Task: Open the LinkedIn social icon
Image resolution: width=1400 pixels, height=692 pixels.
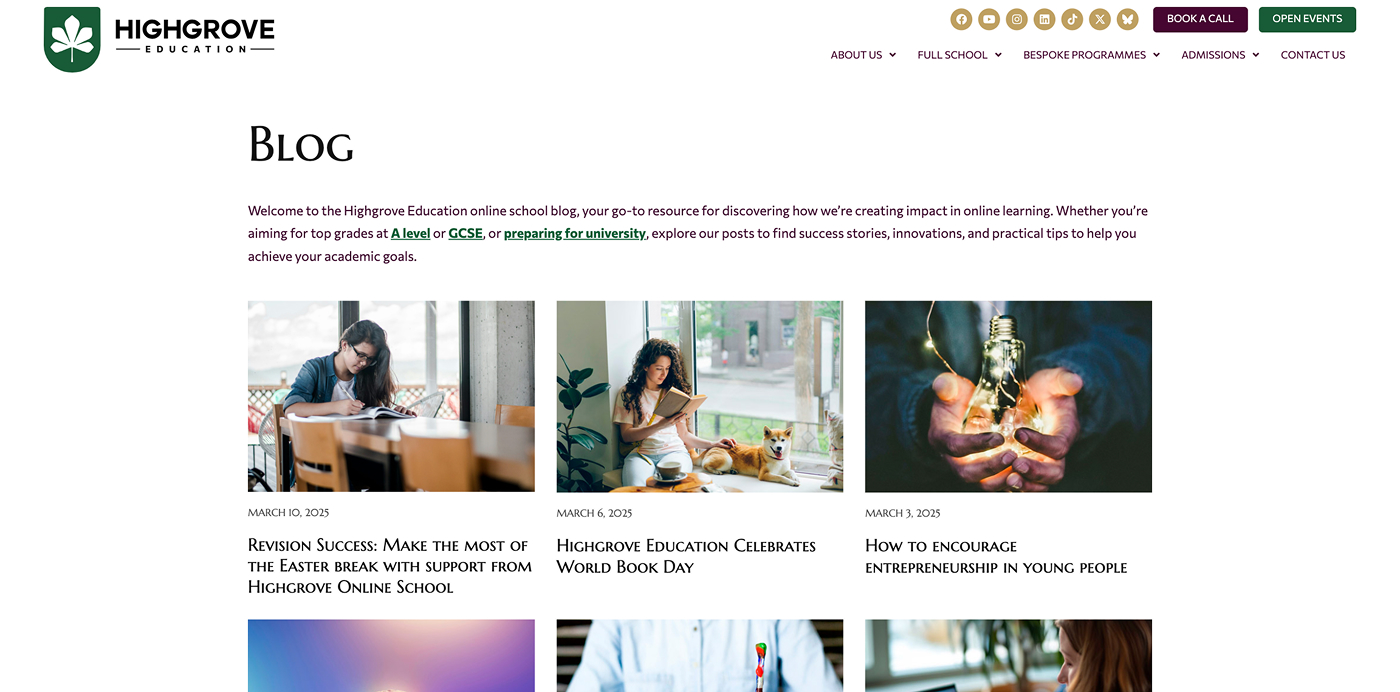Action: click(x=1044, y=19)
